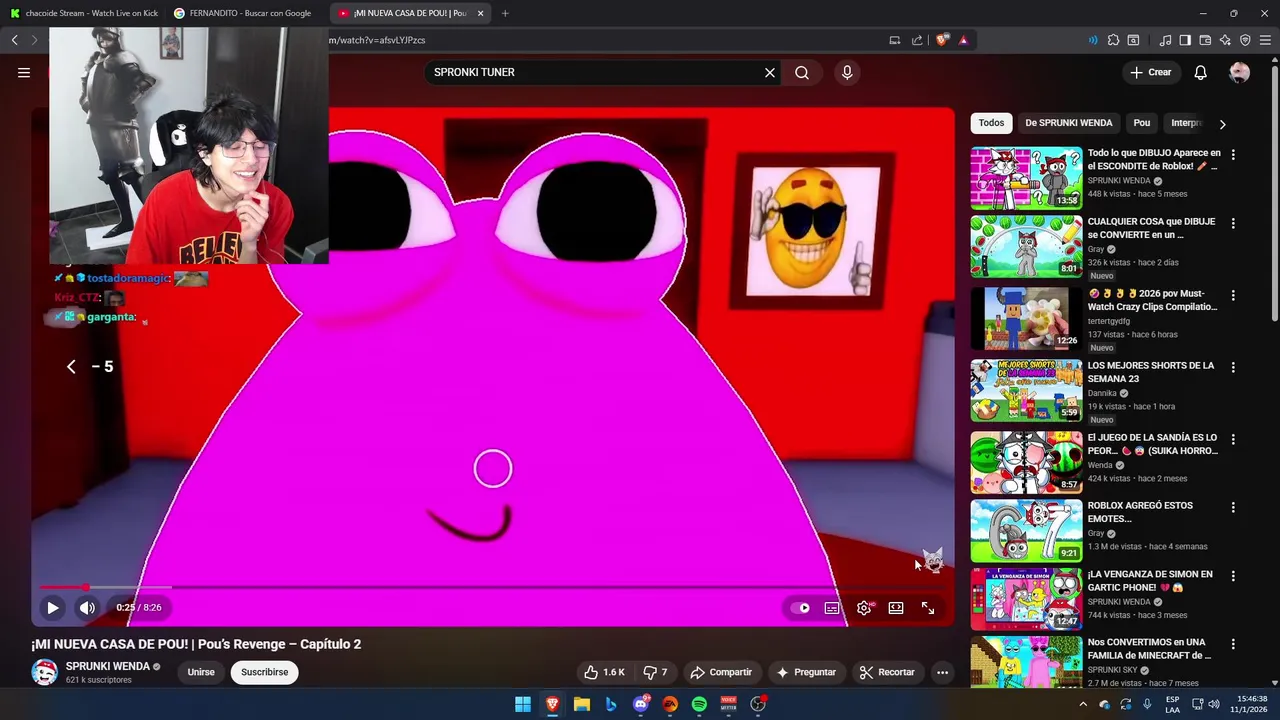The height and width of the screenshot is (720, 1280).
Task: Open the Windows Start menu
Action: 523,704
